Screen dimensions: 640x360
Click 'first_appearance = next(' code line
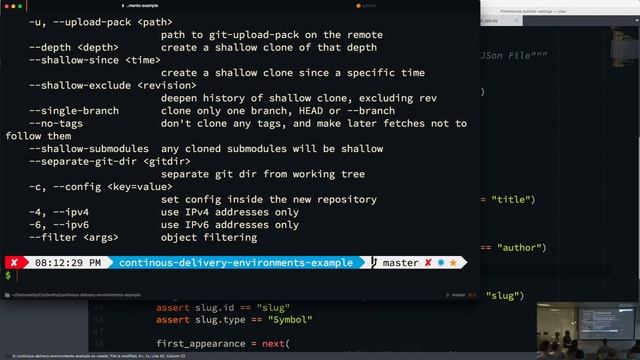click(223, 344)
